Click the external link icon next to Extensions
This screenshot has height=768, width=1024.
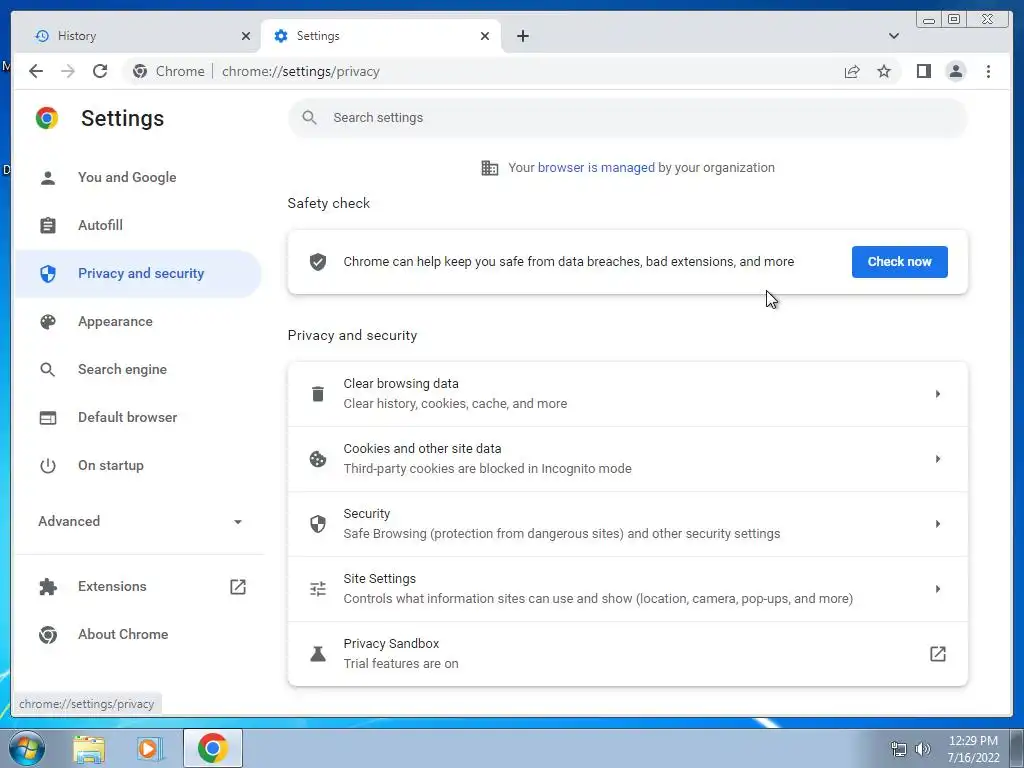click(238, 586)
